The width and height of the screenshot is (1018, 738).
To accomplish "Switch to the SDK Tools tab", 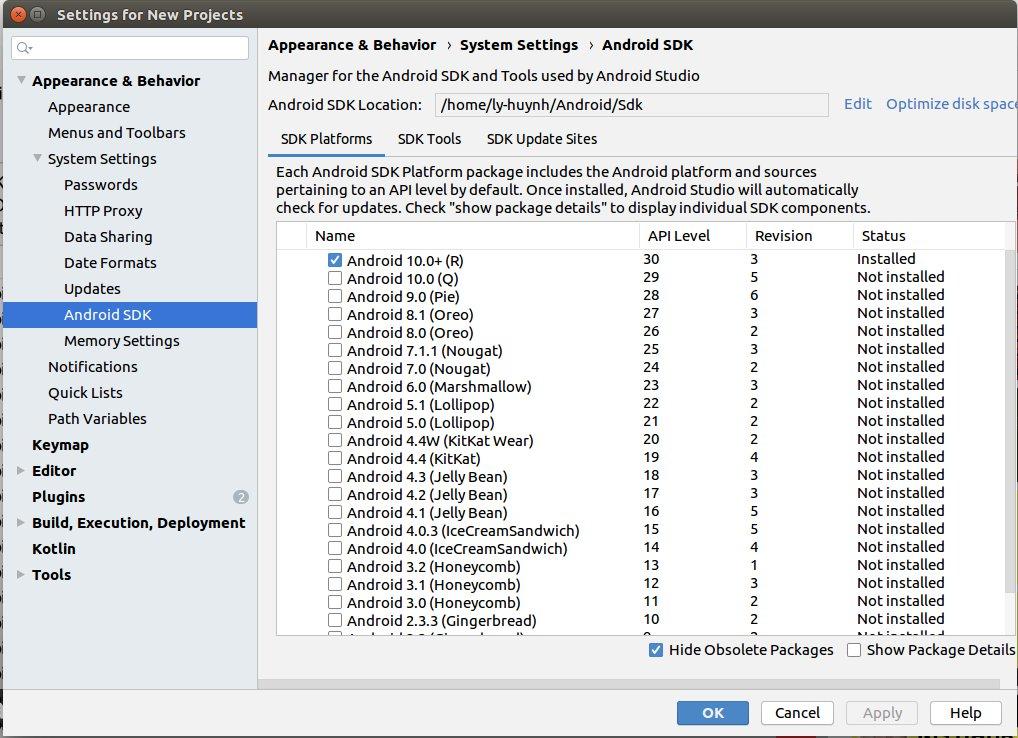I will point(429,139).
